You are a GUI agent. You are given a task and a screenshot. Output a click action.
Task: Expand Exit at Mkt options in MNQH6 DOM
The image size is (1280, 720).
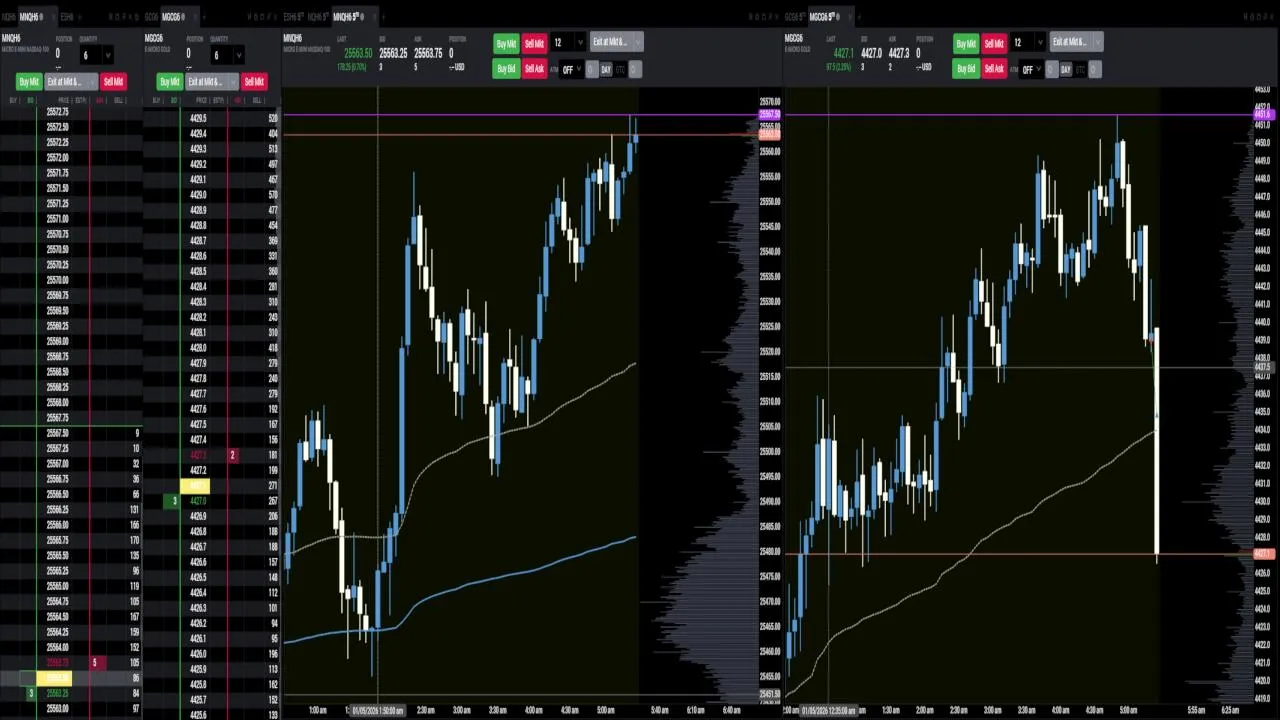pyautogui.click(x=92, y=82)
